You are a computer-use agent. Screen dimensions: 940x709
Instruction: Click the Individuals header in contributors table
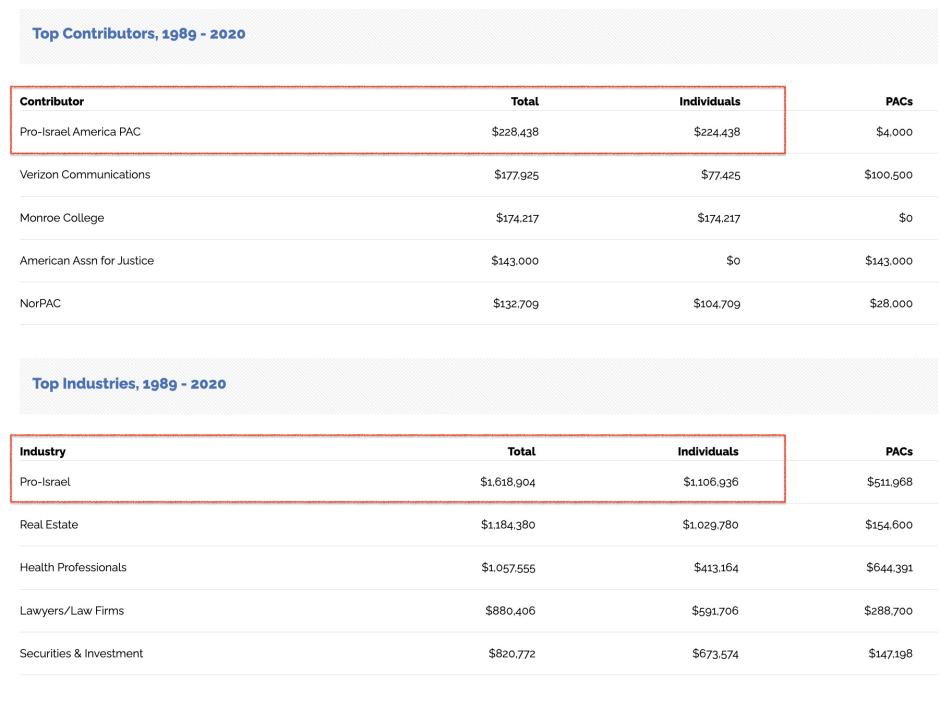point(710,101)
